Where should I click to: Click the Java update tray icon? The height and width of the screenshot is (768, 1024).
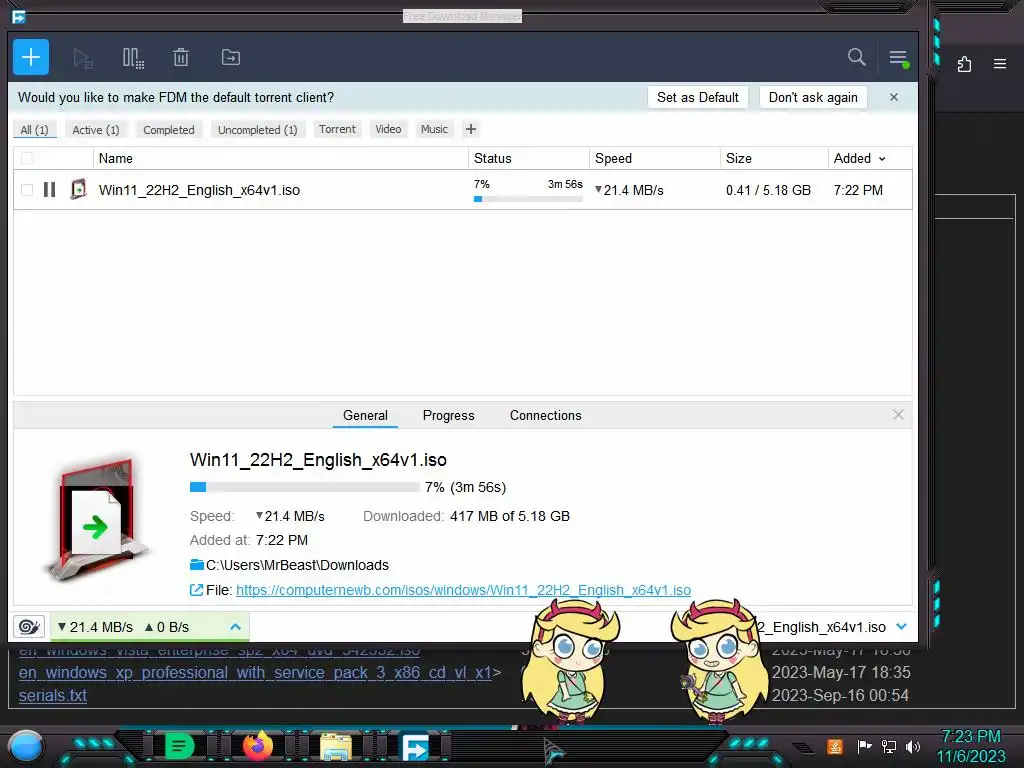click(x=835, y=746)
